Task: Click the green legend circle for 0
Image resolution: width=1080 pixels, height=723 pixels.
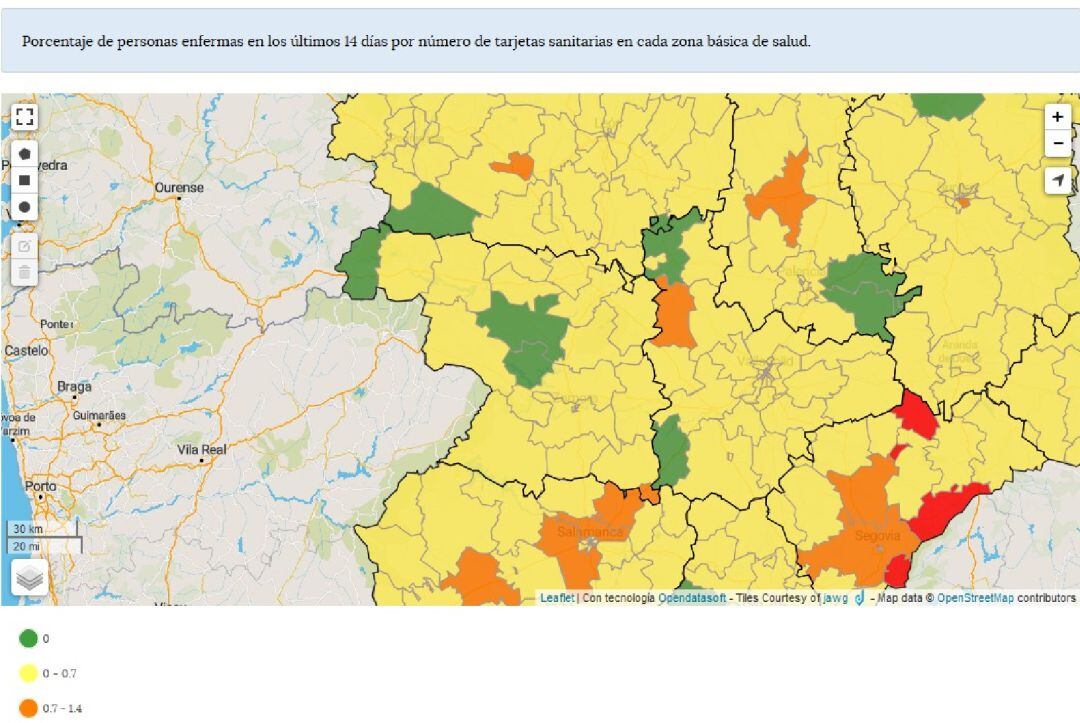Action: point(28,638)
